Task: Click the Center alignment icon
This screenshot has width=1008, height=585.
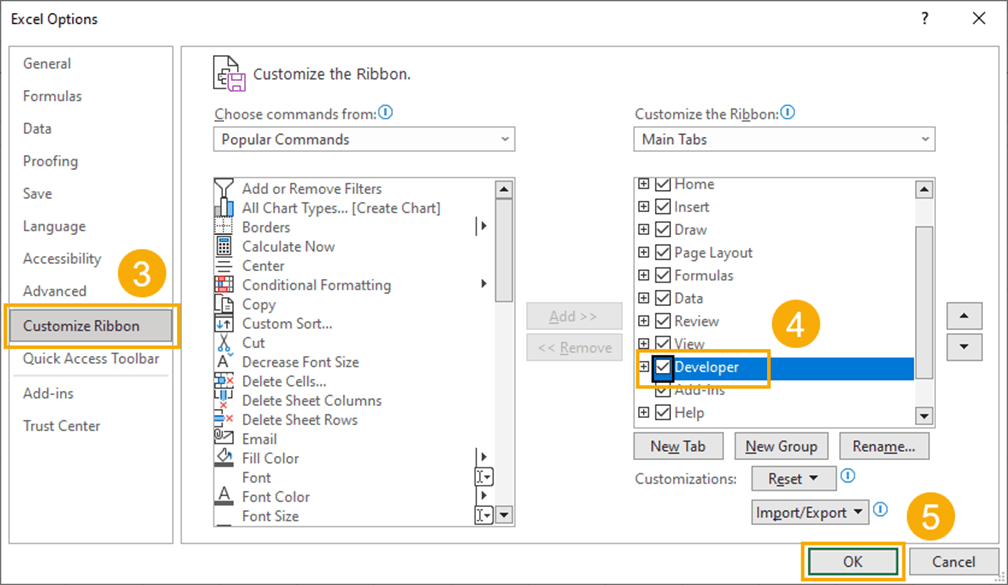Action: 224,266
